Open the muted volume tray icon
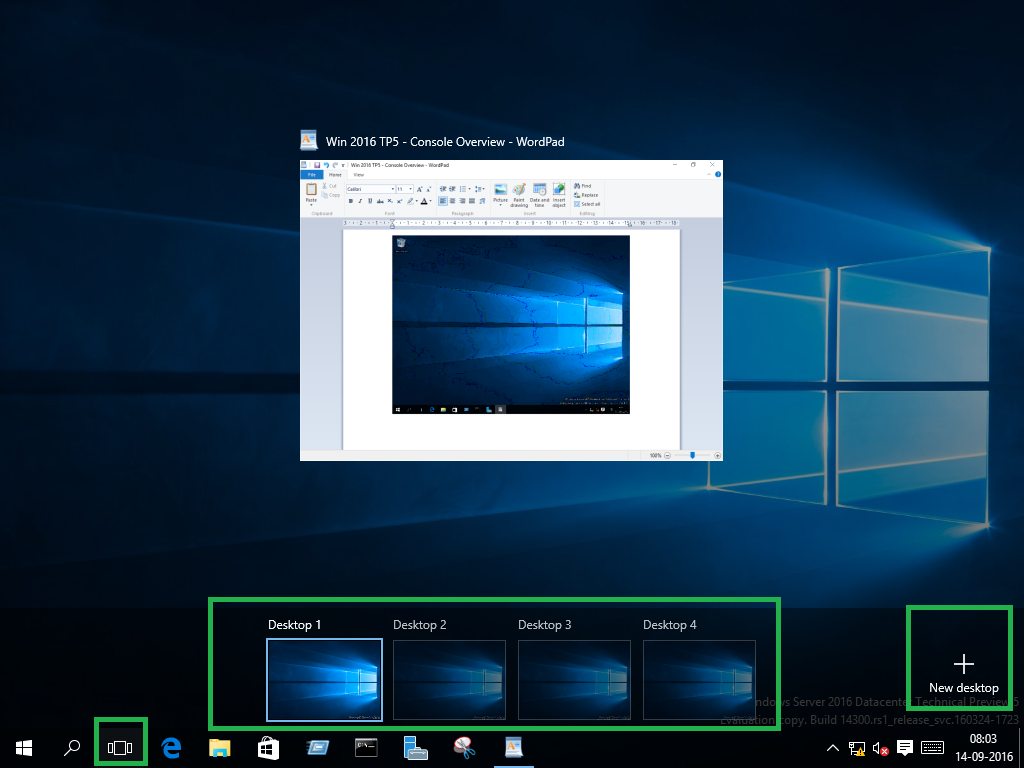 point(880,748)
